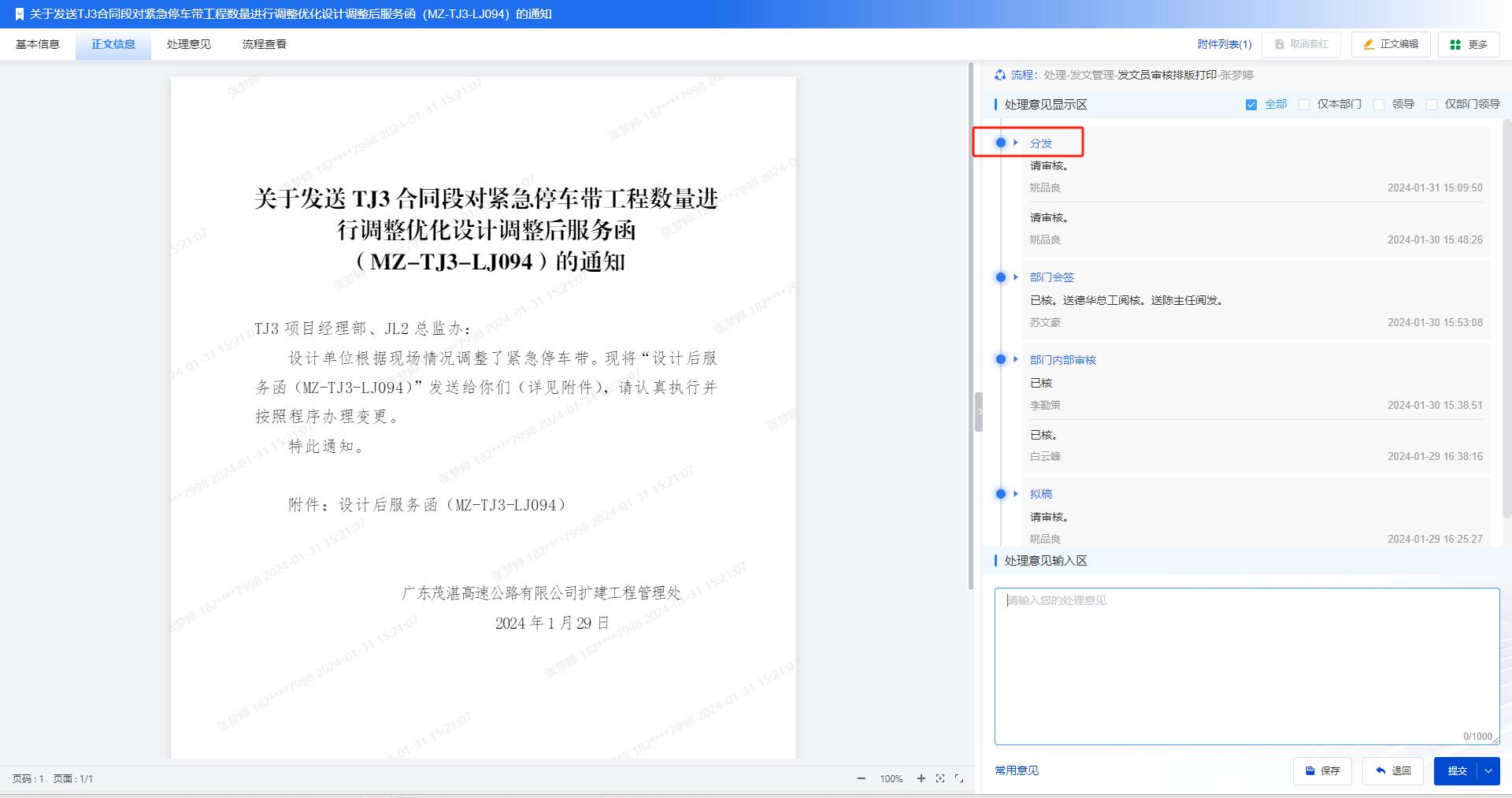Click the fit-to-page icon
Viewport: 1512px width, 798px height.
point(940,778)
